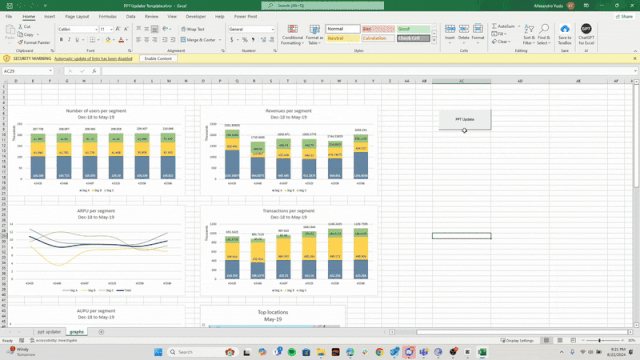Toggle Wrap Text on the cell

tap(193, 29)
